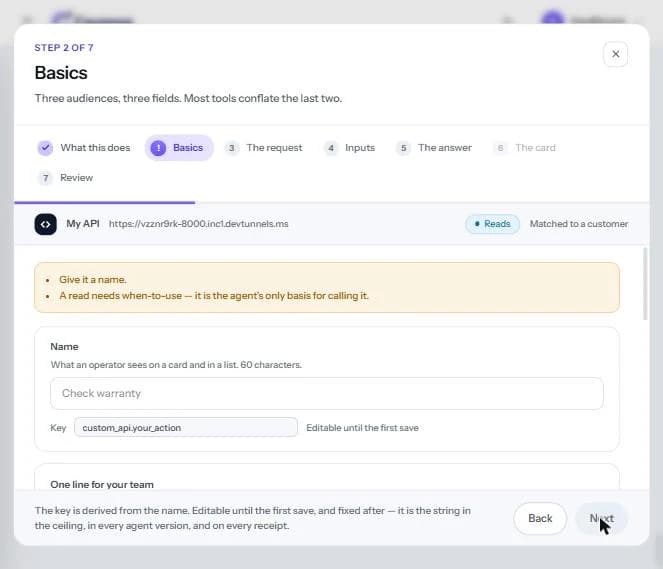Click the checkmark icon beside What this does
Viewport: 663px width, 569px height.
(45, 148)
